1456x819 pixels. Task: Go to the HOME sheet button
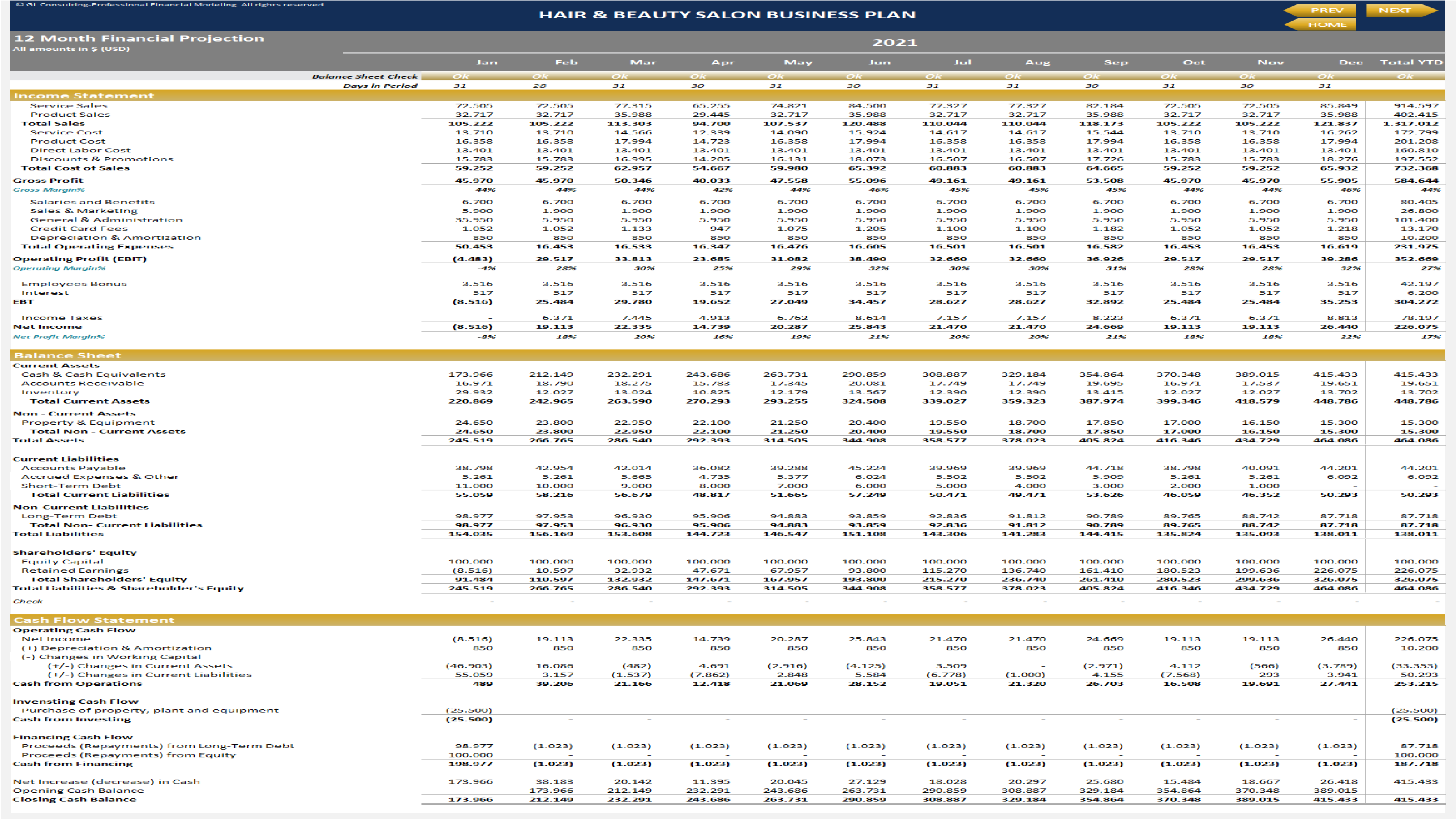click(x=1321, y=25)
